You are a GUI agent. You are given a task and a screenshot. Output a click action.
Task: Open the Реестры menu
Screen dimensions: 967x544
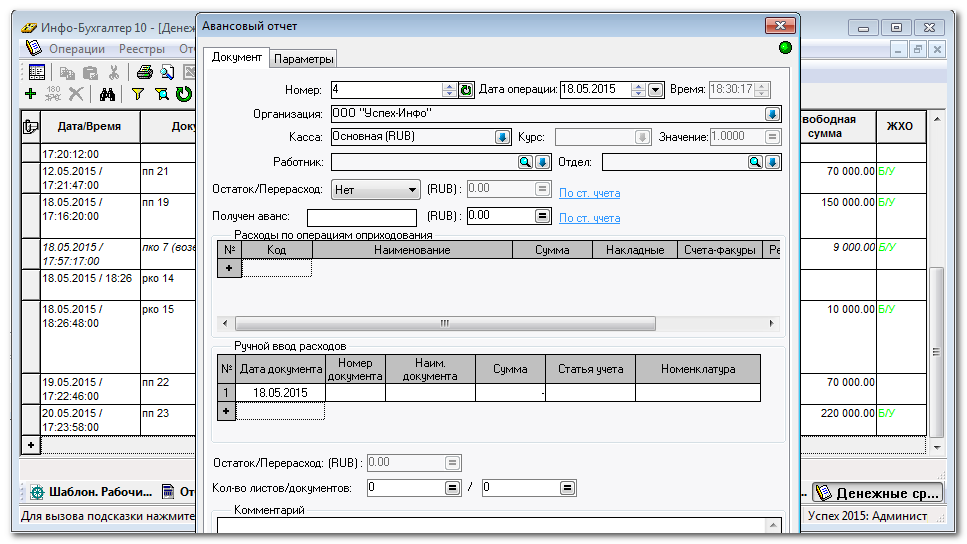coord(142,49)
